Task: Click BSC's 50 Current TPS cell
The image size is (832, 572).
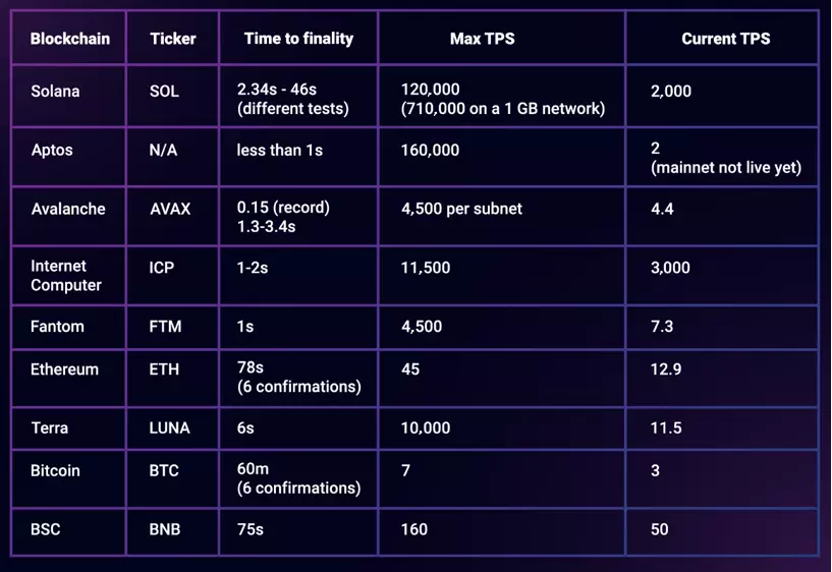Action: [x=722, y=532]
